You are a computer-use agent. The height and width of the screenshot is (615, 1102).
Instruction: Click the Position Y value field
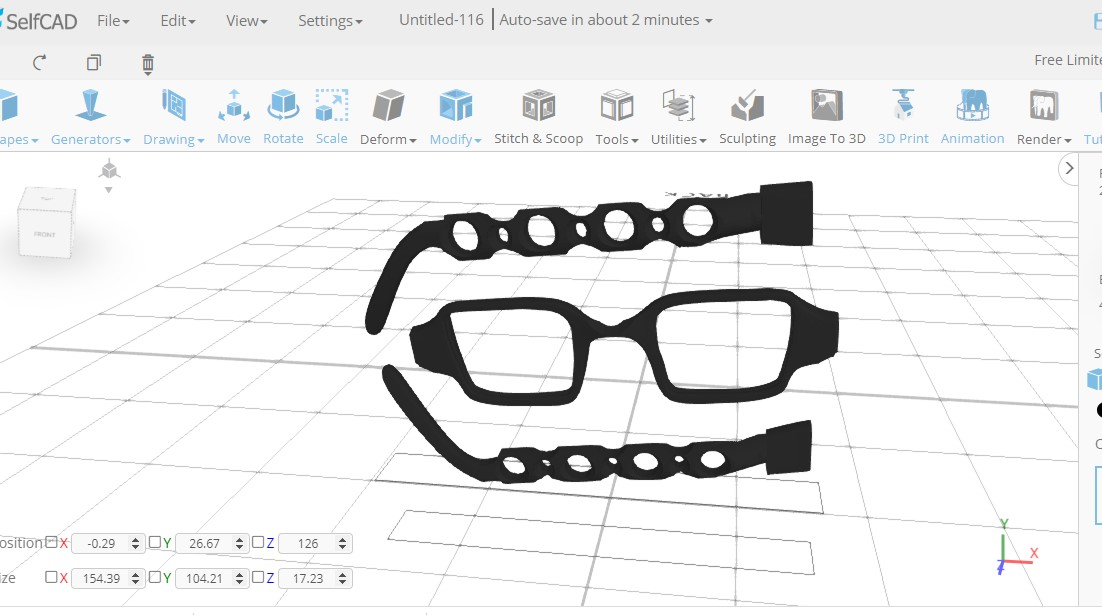(205, 543)
